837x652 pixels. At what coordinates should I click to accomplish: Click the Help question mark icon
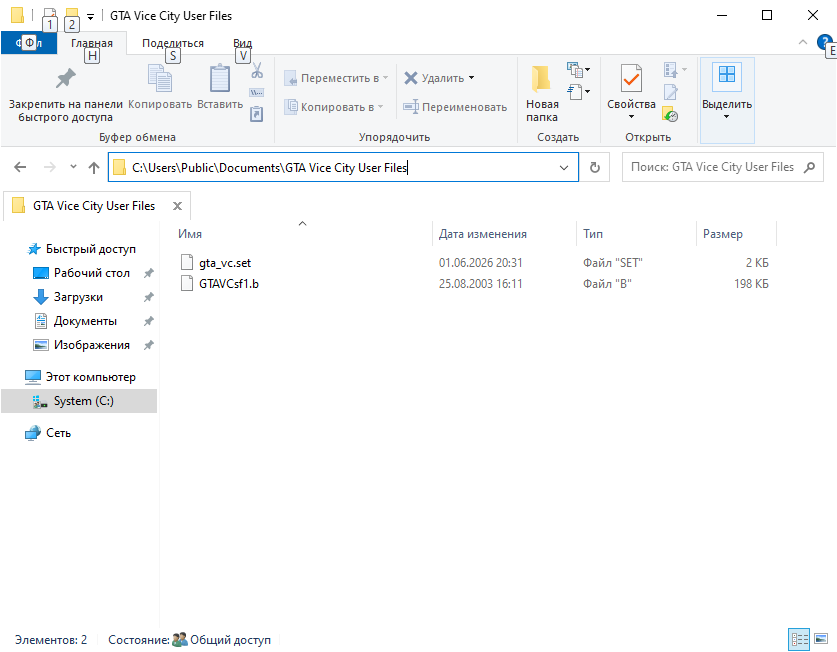pos(824,42)
